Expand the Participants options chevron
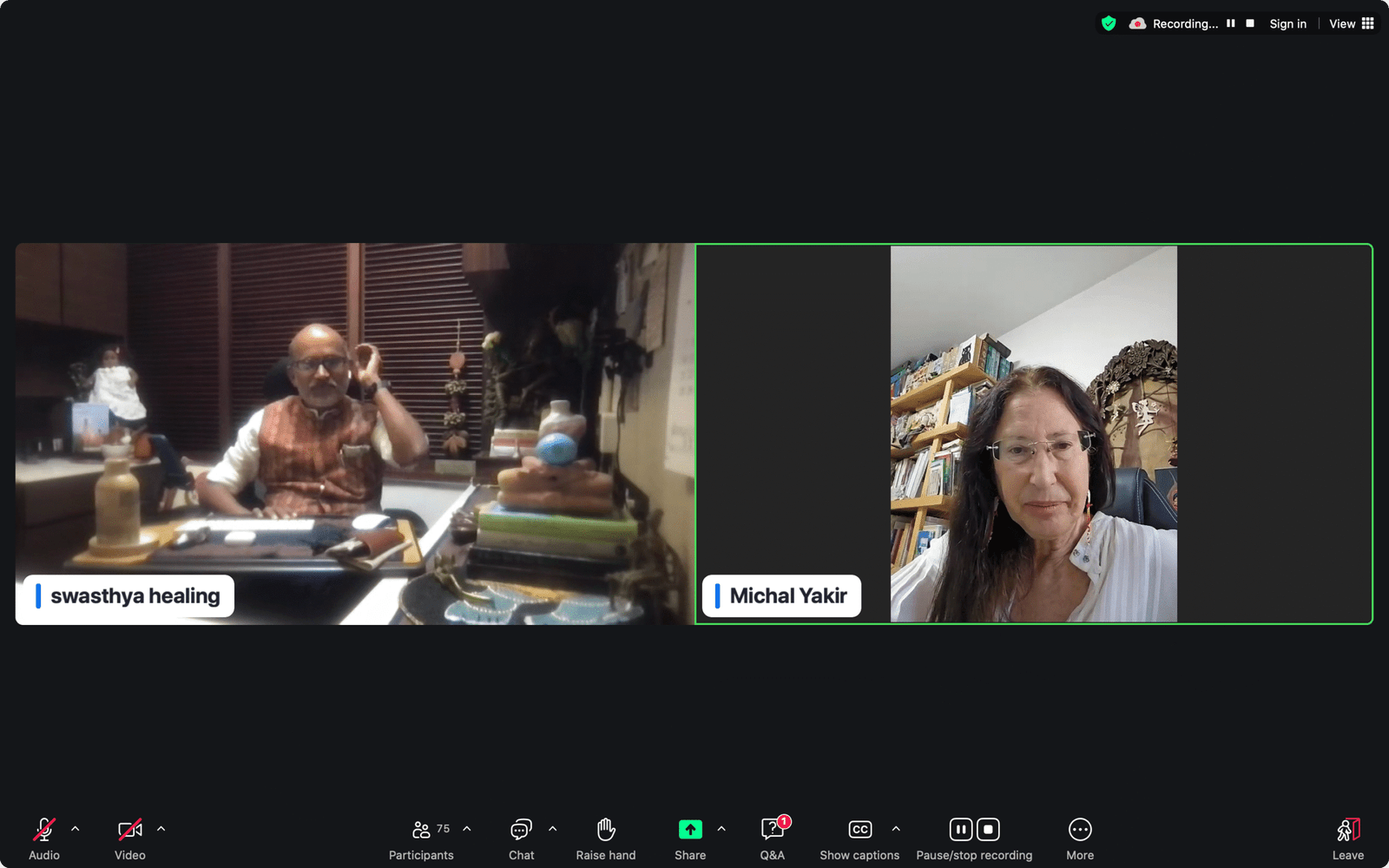 467,829
